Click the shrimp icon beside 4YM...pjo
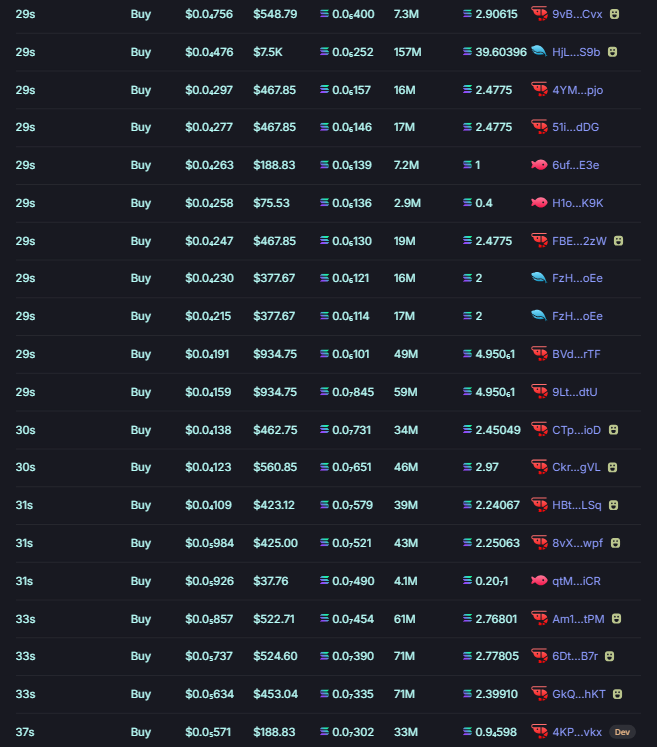Viewport: 657px width, 747px height. (539, 90)
